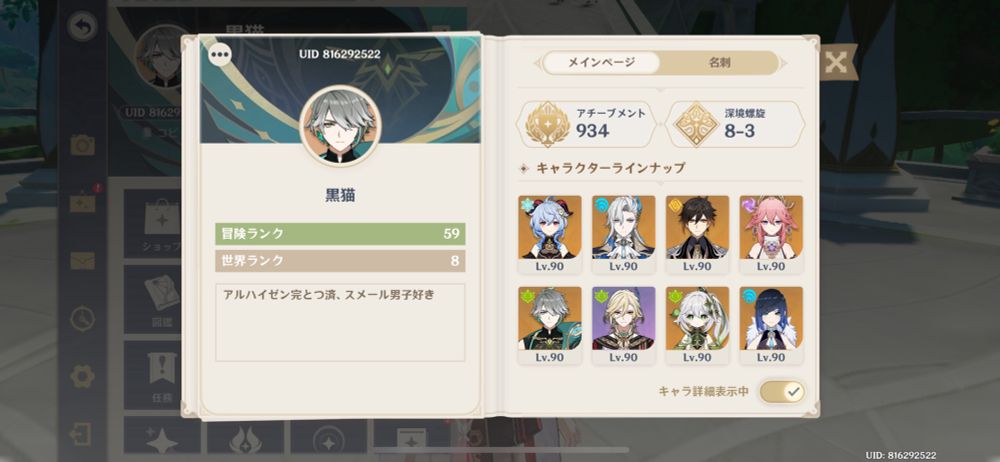The height and width of the screenshot is (462, 1000).
Task: Select the blonde character on purple card
Action: (x=624, y=325)
